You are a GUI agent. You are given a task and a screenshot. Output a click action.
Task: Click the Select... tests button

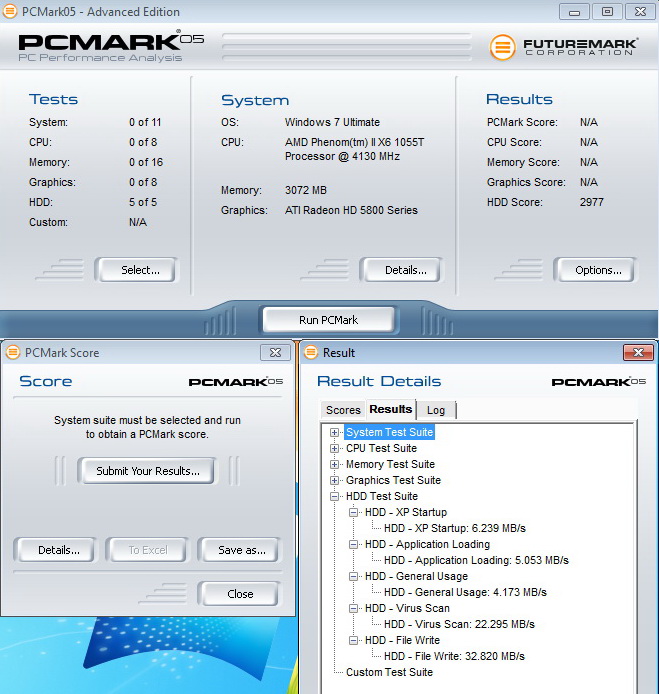click(136, 270)
